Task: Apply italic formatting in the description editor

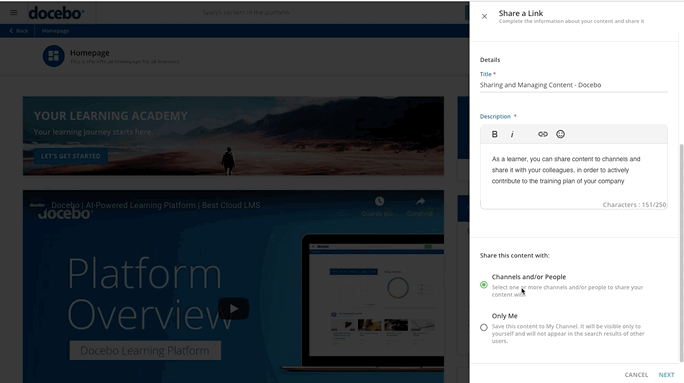Action: click(x=512, y=134)
